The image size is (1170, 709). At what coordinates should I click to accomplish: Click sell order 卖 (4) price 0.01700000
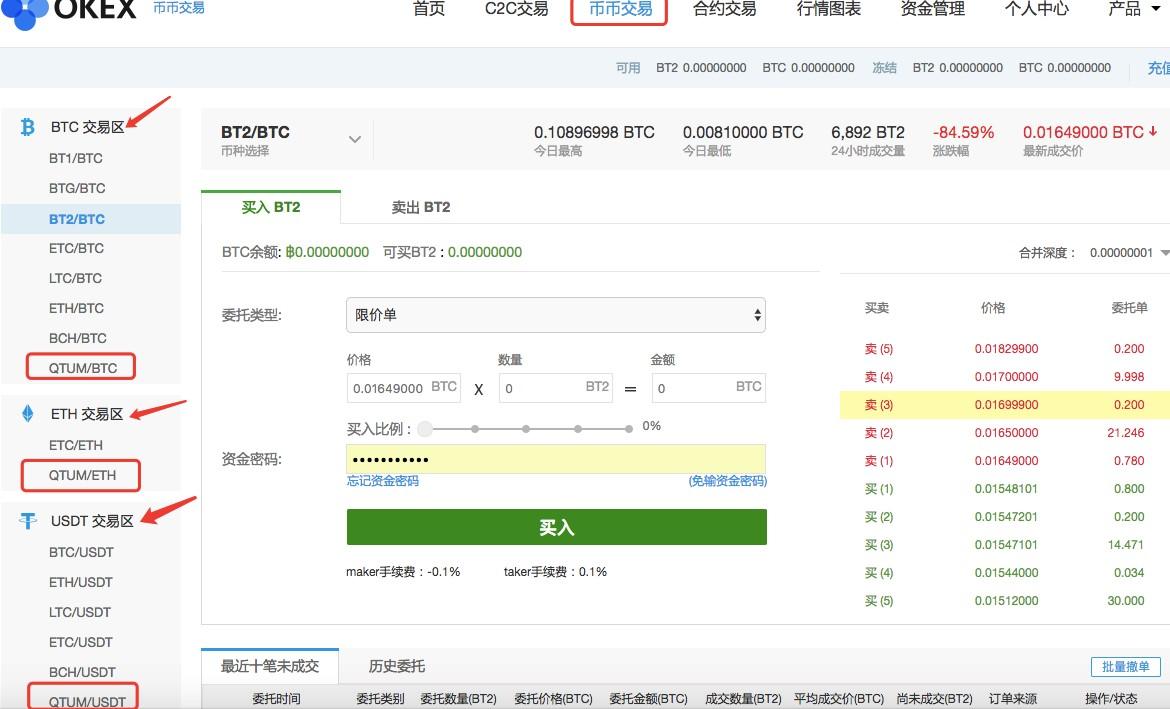pyautogui.click(x=1007, y=377)
